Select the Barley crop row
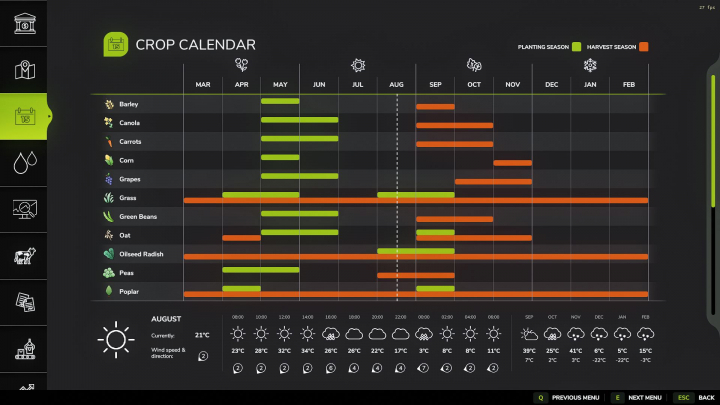Image resolution: width=720 pixels, height=405 pixels. (x=128, y=104)
